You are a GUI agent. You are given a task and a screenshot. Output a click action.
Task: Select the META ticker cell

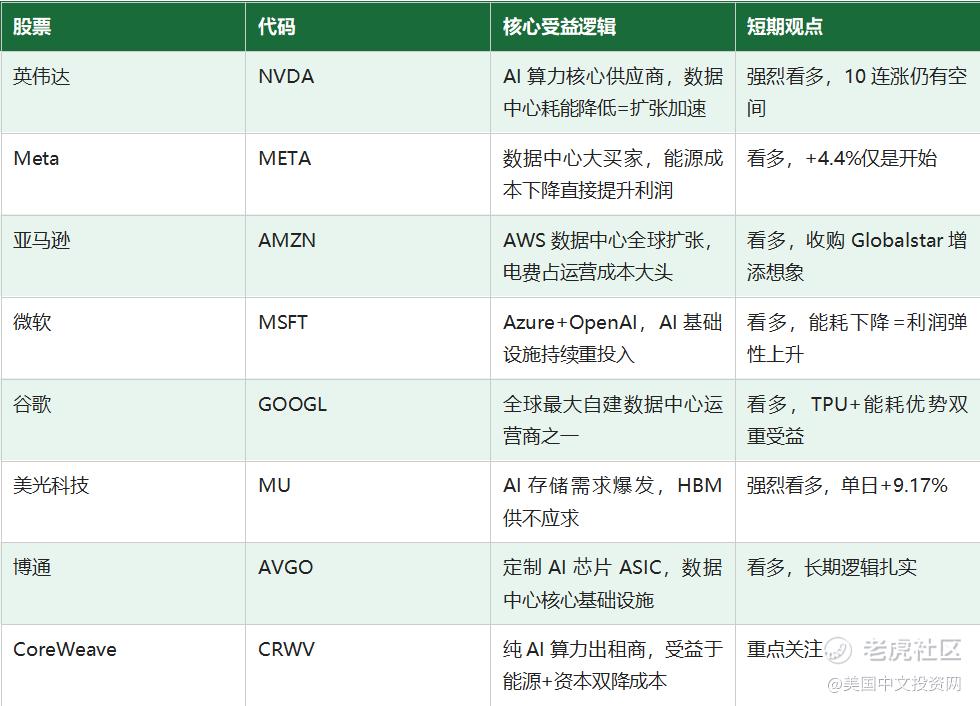click(x=368, y=174)
